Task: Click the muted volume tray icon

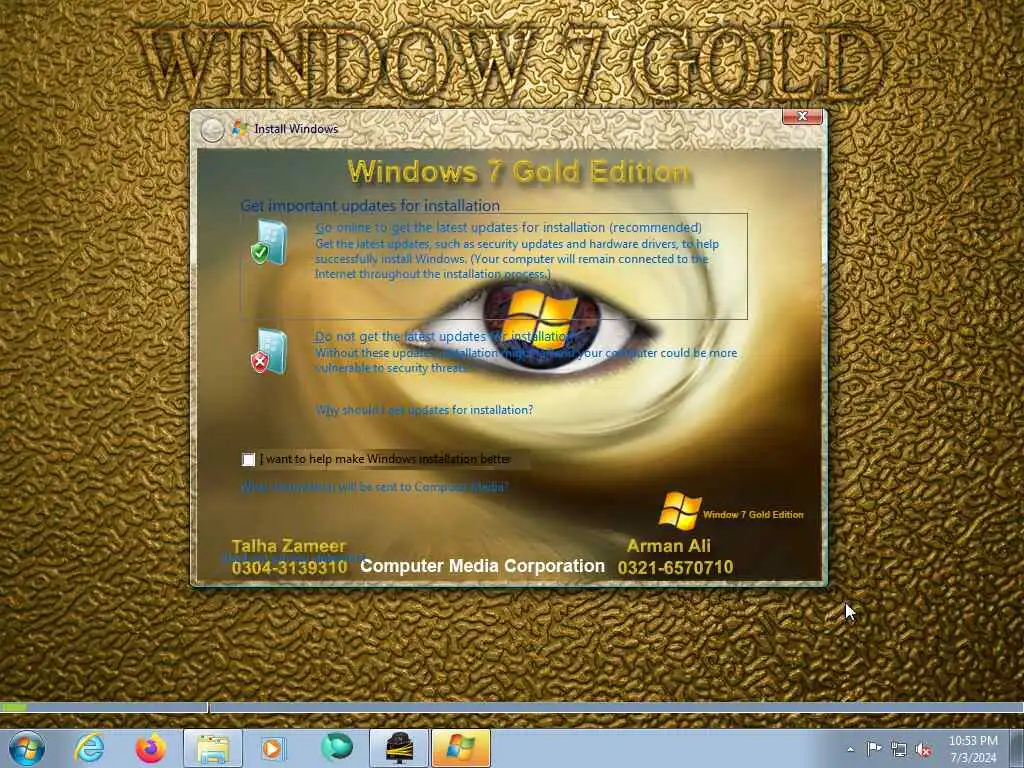Action: point(923,750)
